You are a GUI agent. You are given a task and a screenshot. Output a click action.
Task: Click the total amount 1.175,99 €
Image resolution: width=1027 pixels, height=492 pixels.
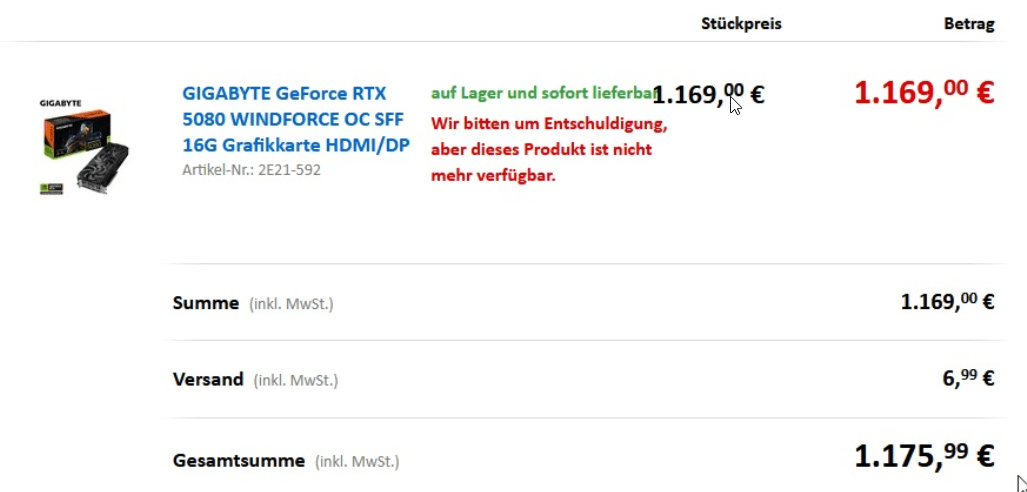(923, 456)
